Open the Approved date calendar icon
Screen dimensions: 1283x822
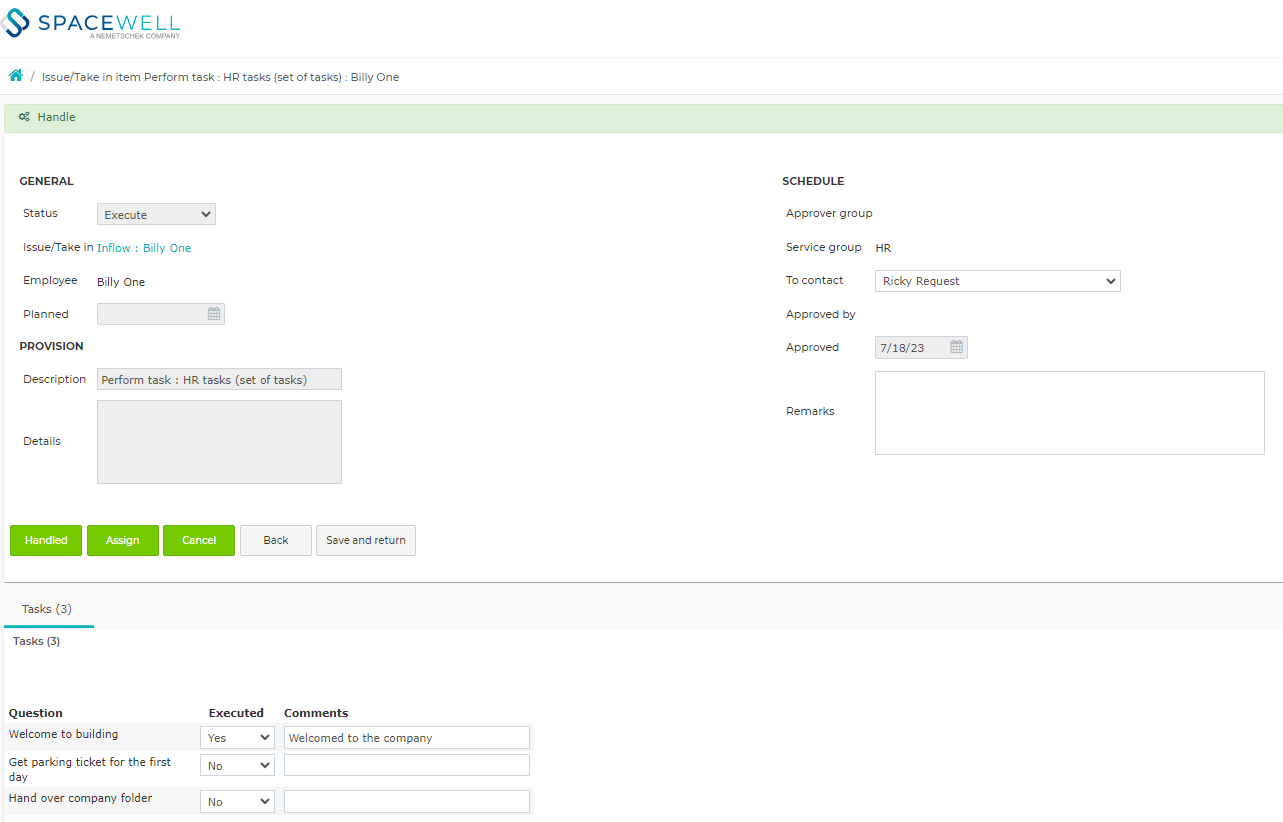coord(956,347)
